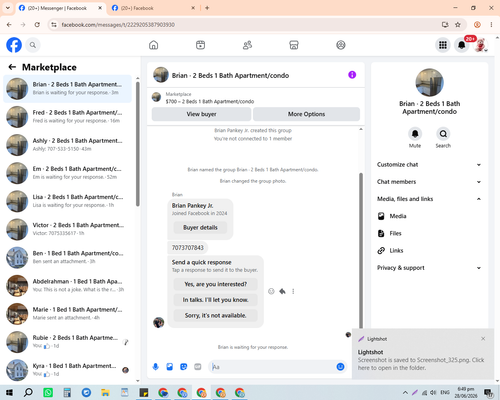Click the conversation list scrollbar
The image size is (500, 400).
[138, 143]
